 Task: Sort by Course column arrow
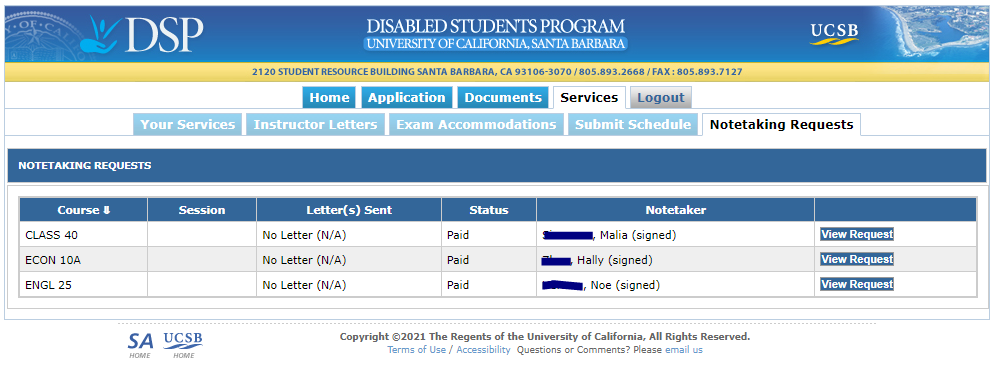[107, 210]
